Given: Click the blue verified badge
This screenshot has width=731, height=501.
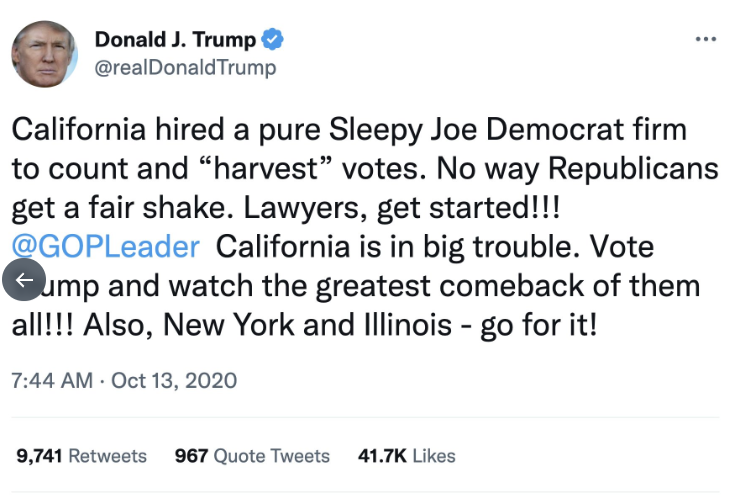Looking at the screenshot, I should tap(272, 40).
